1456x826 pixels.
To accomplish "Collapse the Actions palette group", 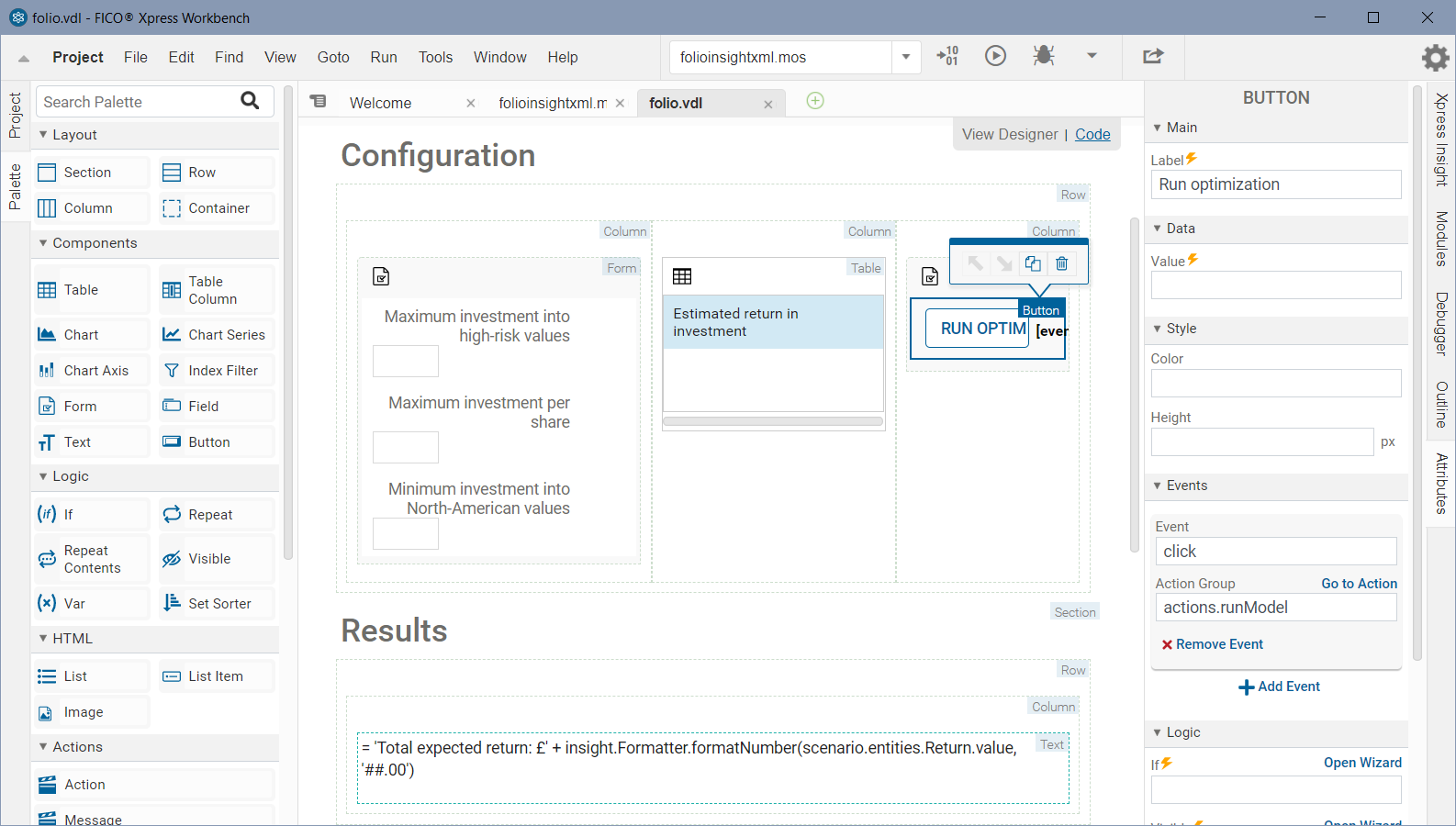I will pos(43,746).
